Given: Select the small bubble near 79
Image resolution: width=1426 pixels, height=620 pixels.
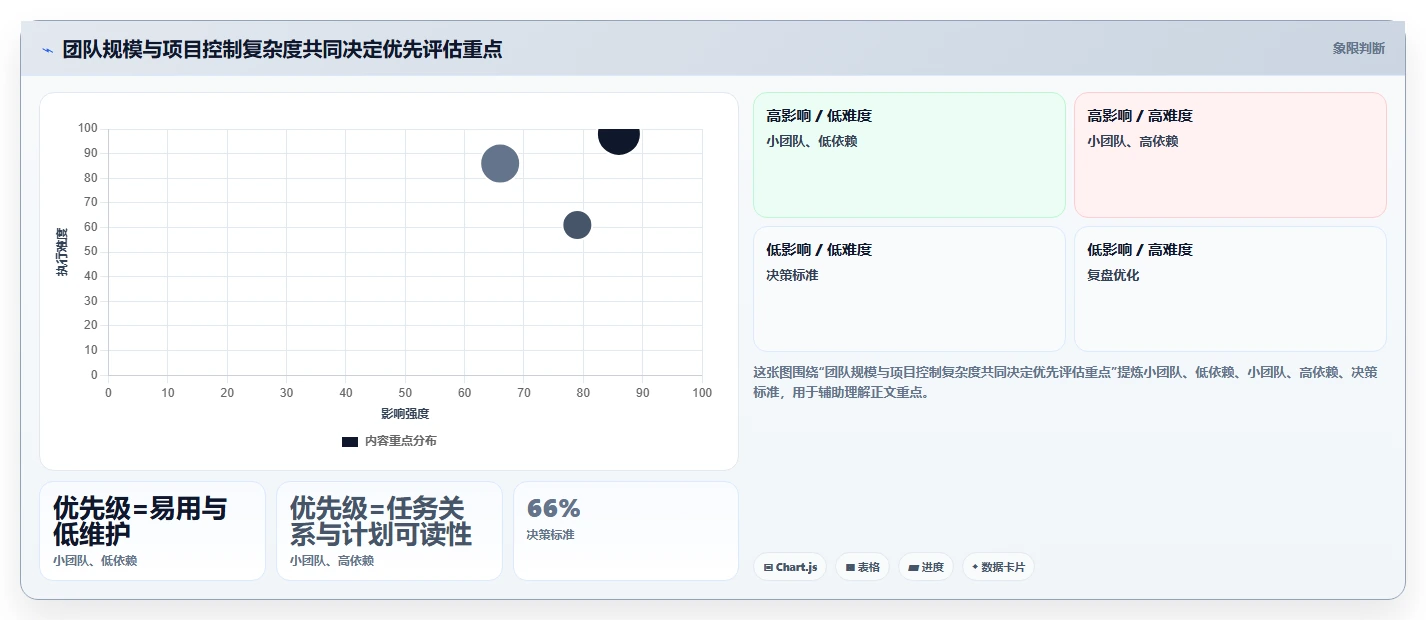Looking at the screenshot, I should (577, 225).
